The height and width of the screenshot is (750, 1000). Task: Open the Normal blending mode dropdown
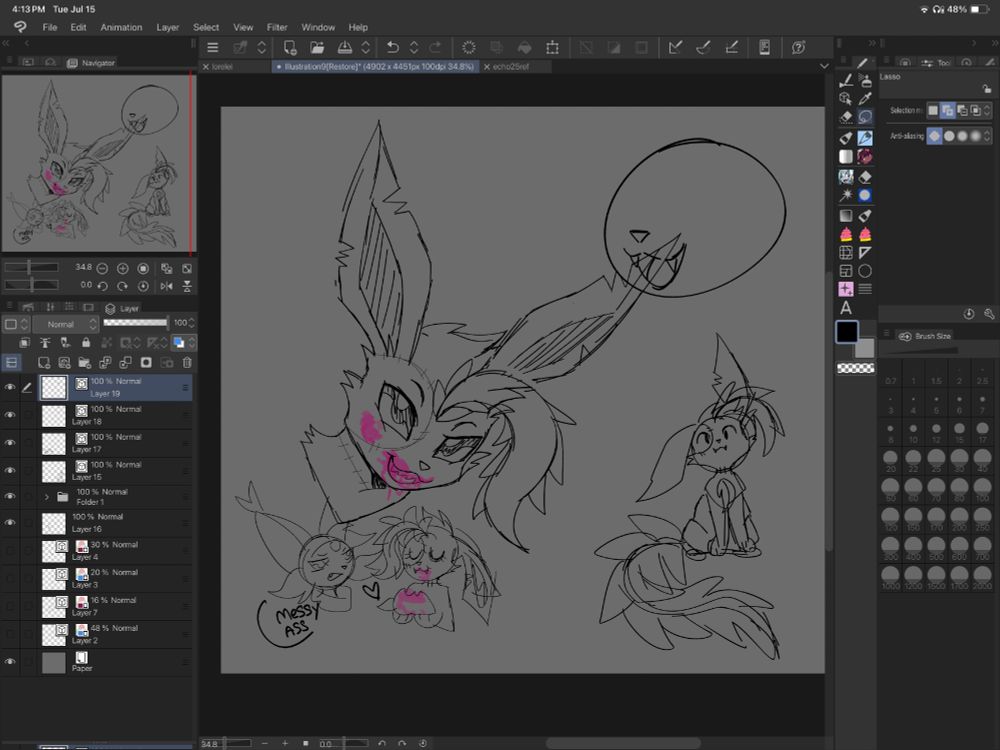66,324
